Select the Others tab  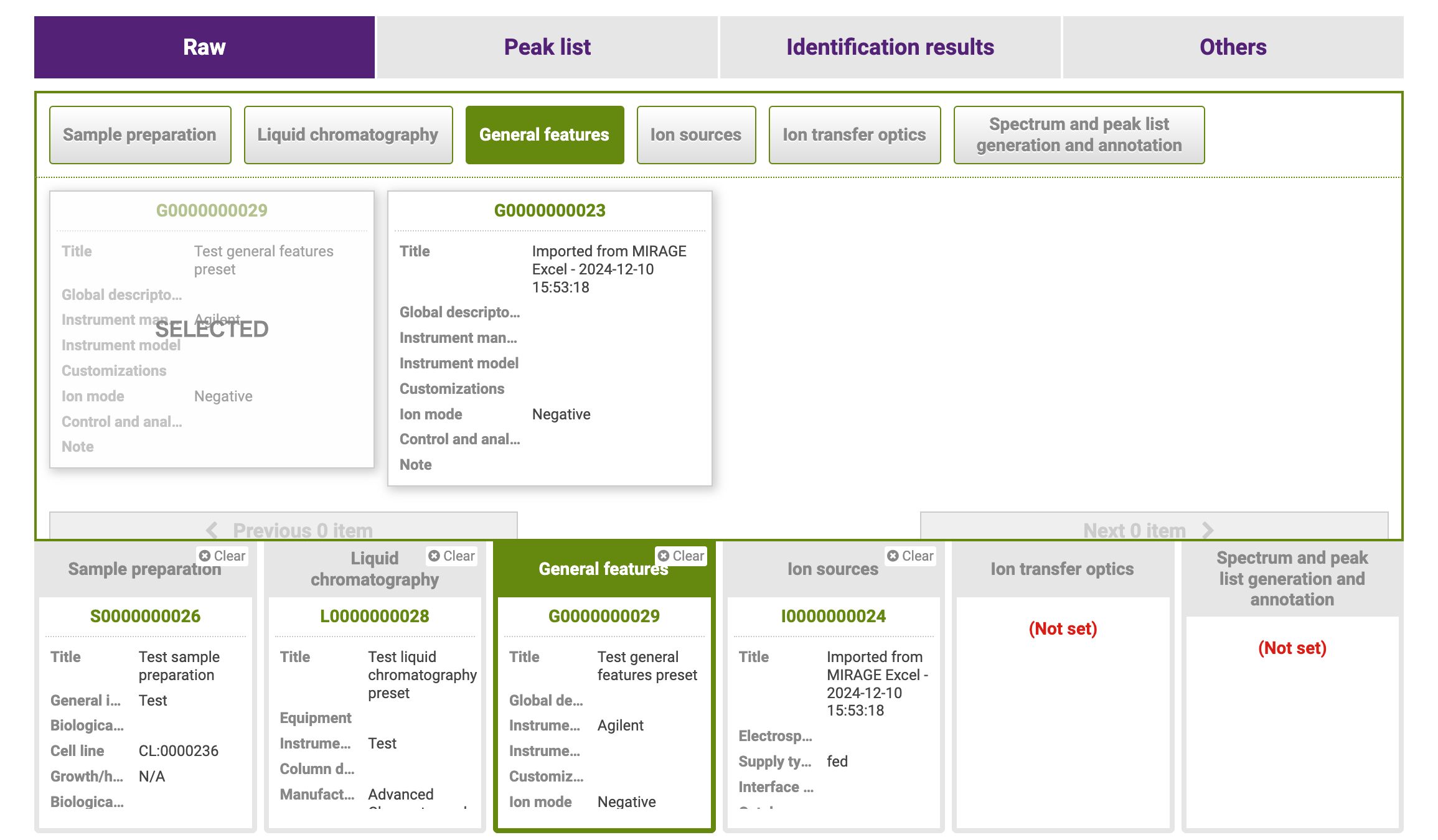click(x=1233, y=47)
